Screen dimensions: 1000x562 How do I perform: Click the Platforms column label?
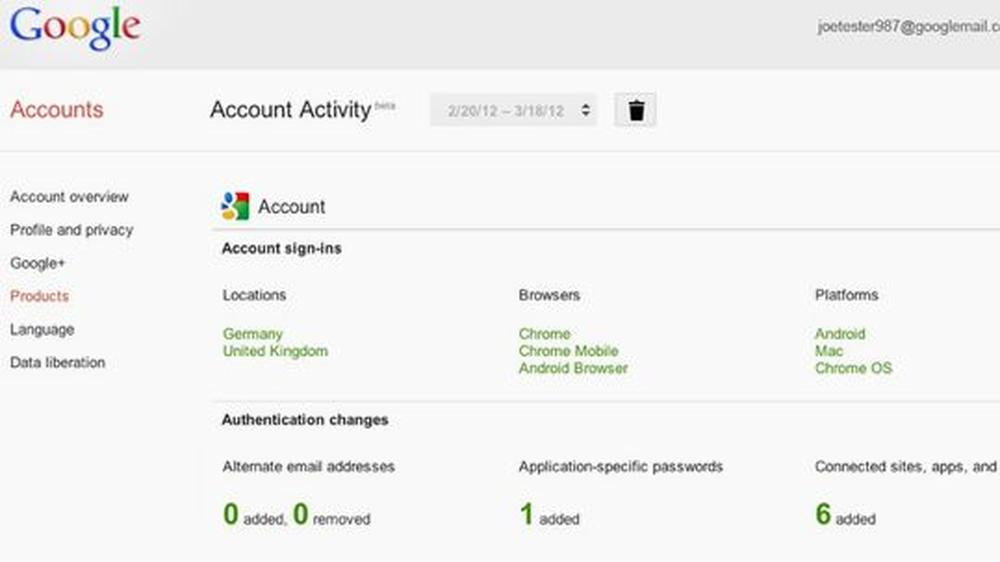[846, 295]
